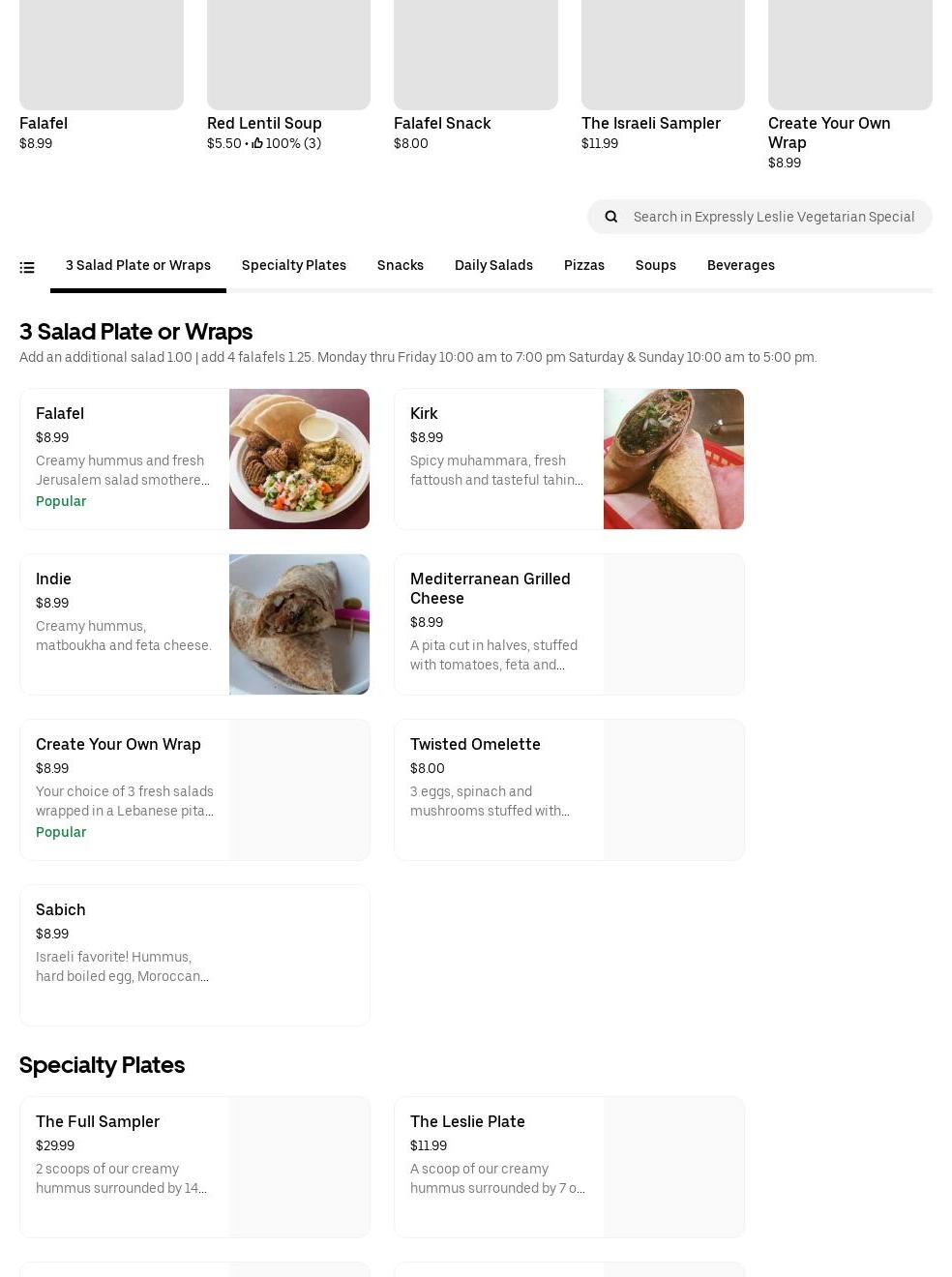
Task: Open the Falafel plate photo
Action: [299, 459]
